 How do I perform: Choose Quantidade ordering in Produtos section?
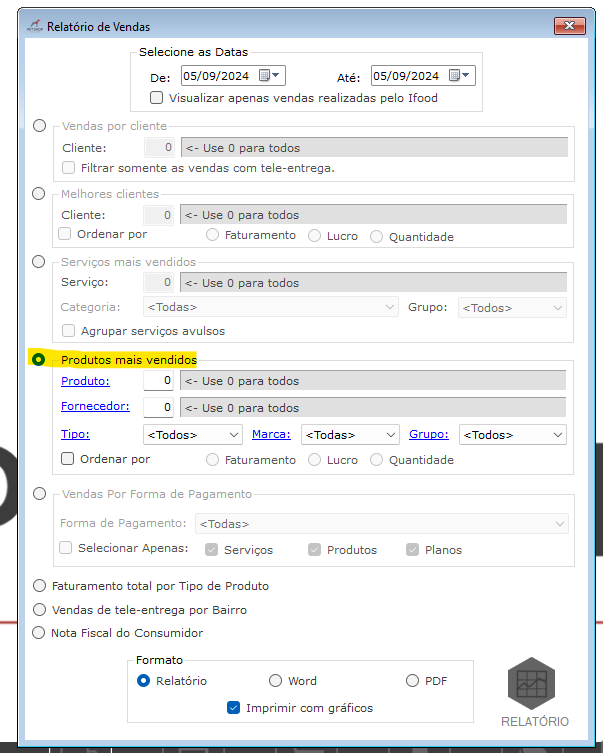[376, 460]
